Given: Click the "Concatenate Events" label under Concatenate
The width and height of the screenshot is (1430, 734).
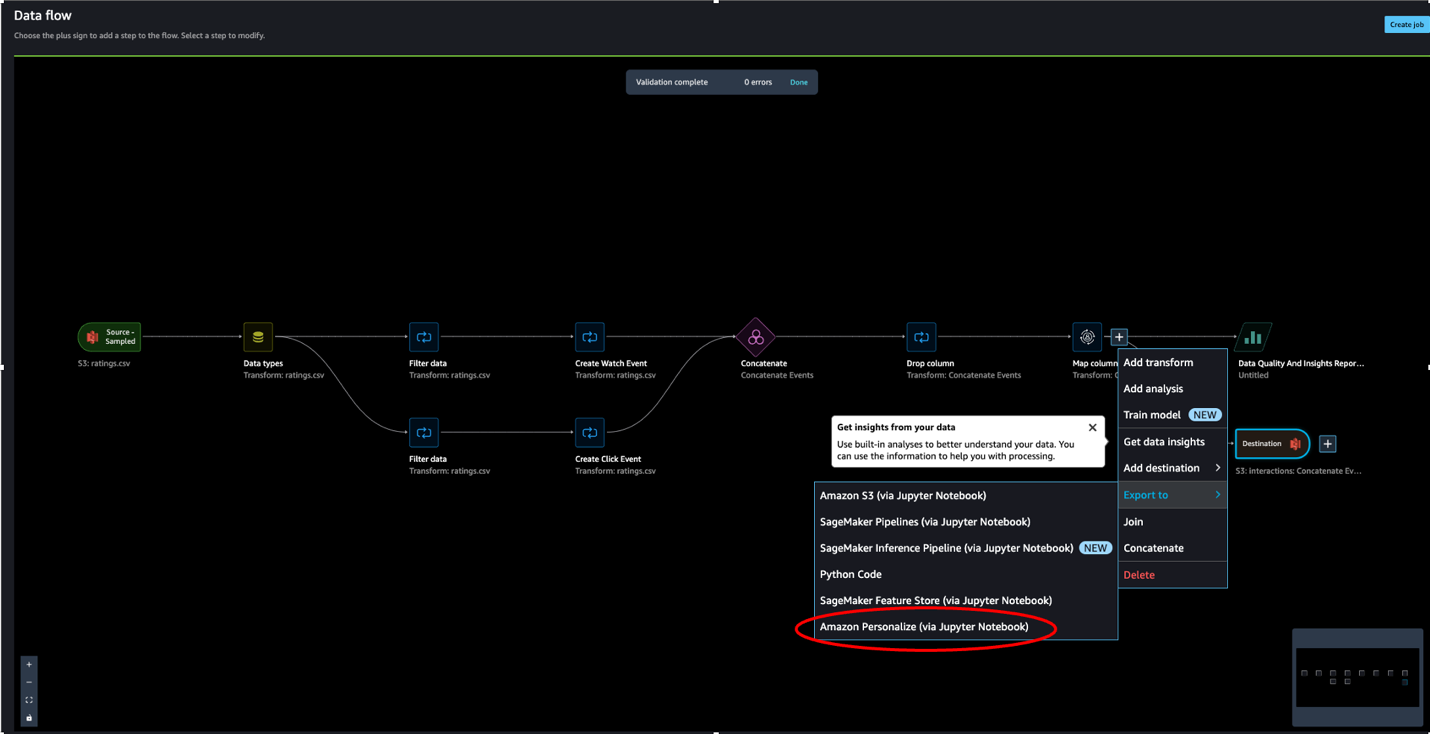Looking at the screenshot, I should [777, 375].
